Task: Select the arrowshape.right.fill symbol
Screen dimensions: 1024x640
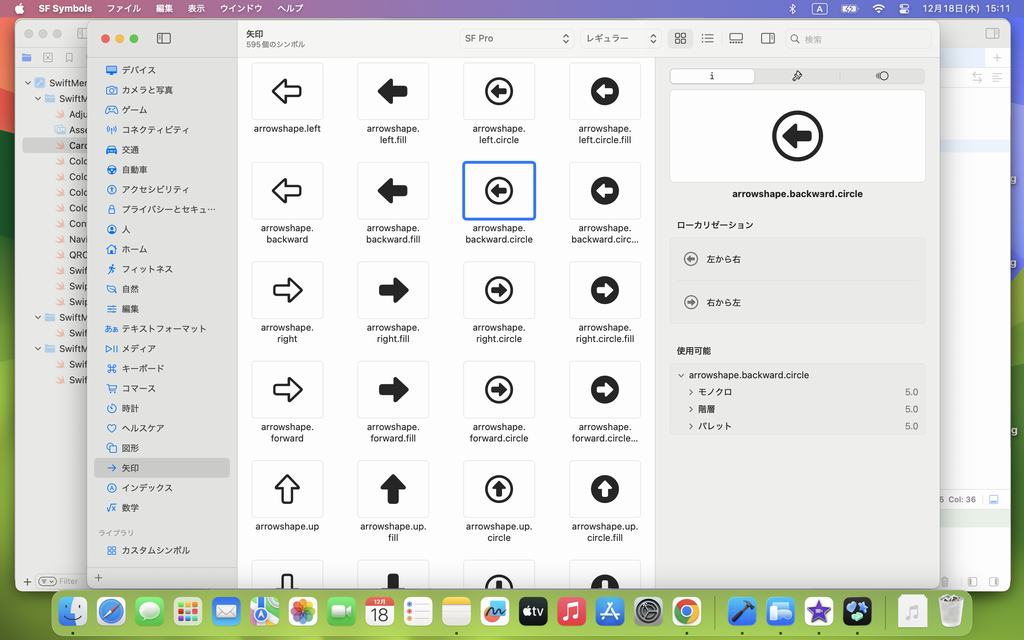Action: pyautogui.click(x=393, y=290)
